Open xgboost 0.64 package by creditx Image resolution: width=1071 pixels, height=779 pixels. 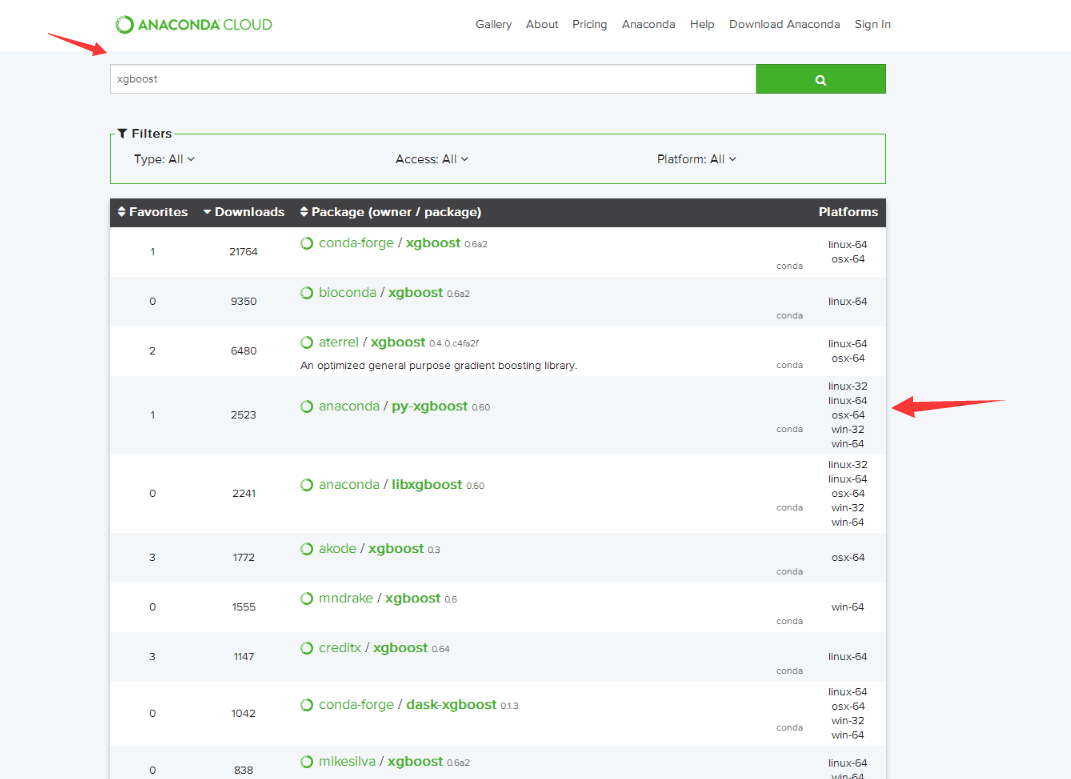click(x=400, y=648)
